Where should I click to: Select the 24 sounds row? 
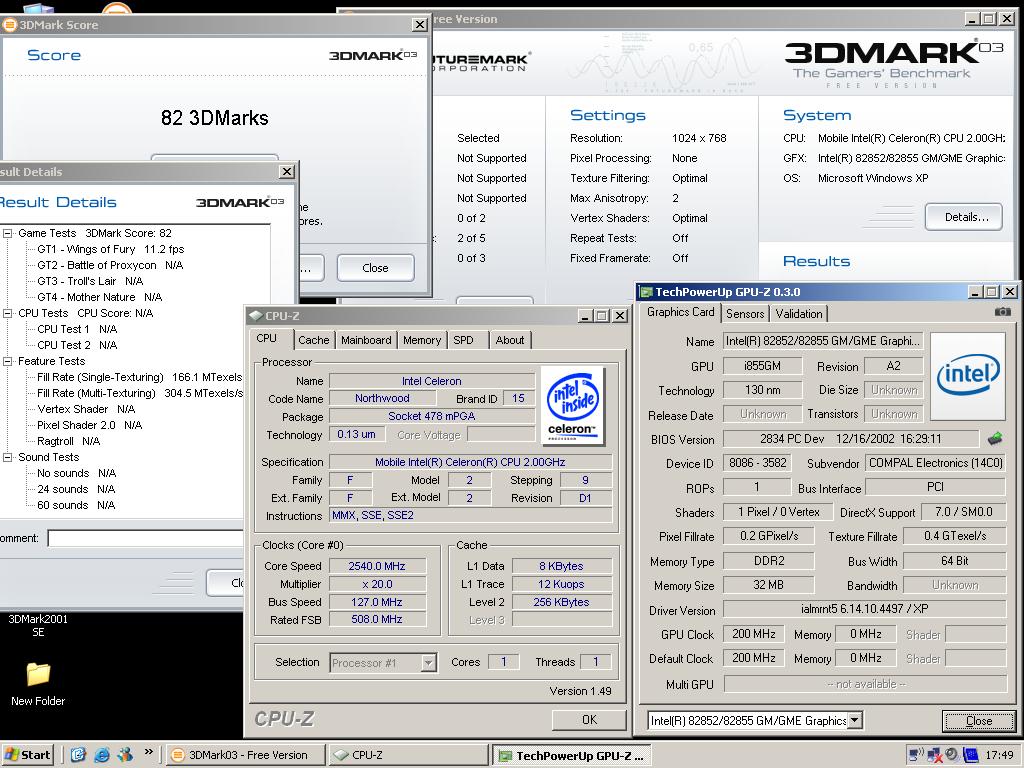click(76, 489)
